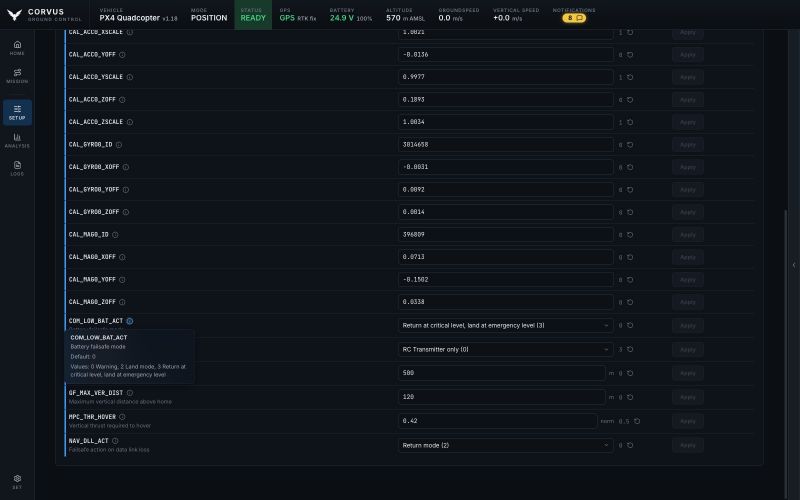The width and height of the screenshot is (800, 500).
Task: Open Set settings gear at sidebar bottom
Action: pos(17,482)
